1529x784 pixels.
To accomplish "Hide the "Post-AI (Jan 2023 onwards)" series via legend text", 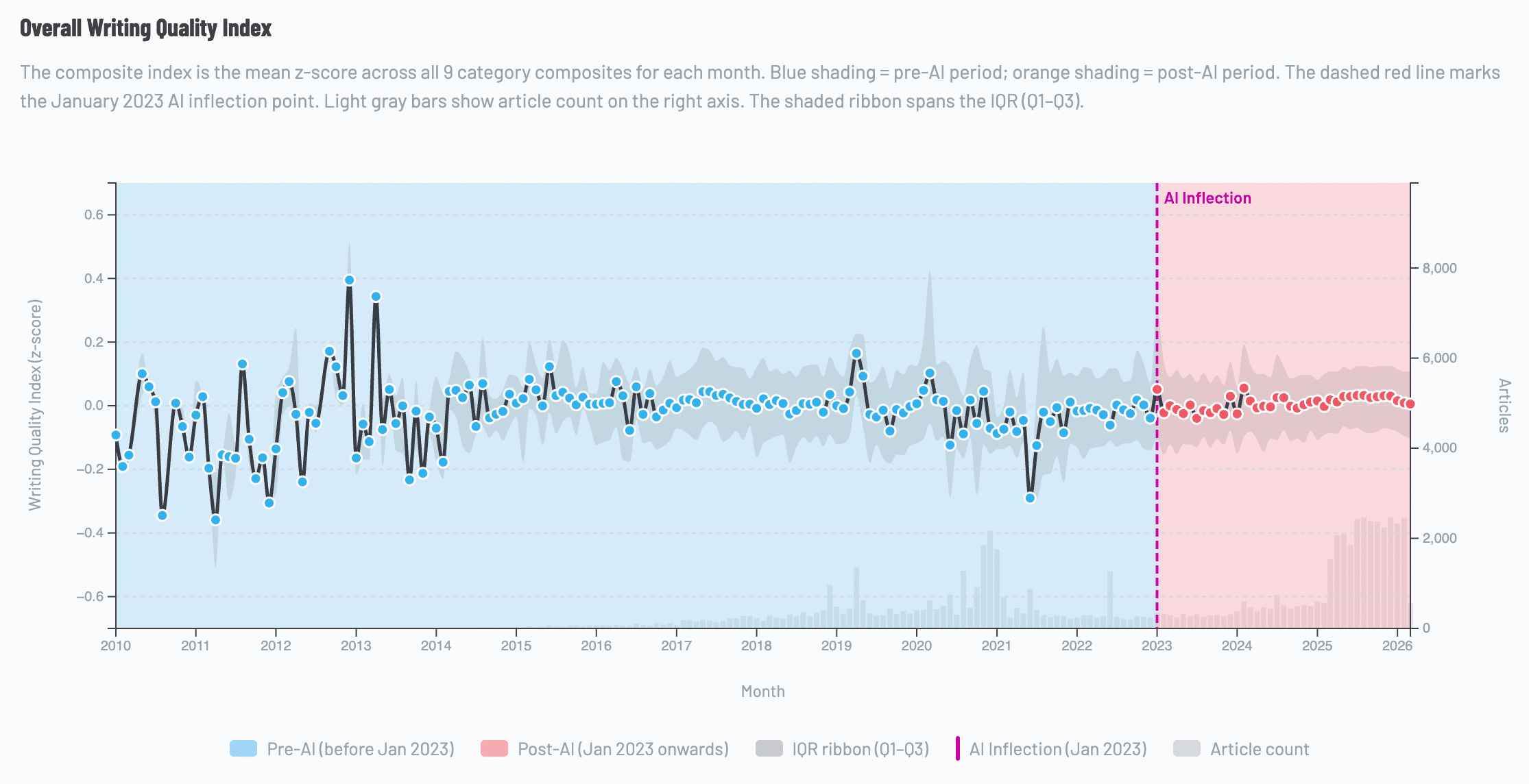I will tap(623, 749).
